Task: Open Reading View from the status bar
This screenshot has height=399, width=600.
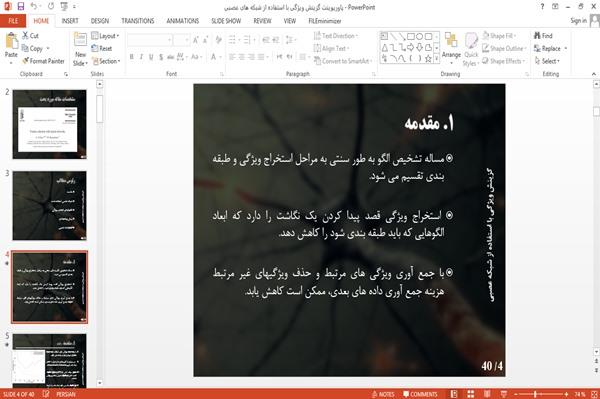Action: click(x=487, y=394)
